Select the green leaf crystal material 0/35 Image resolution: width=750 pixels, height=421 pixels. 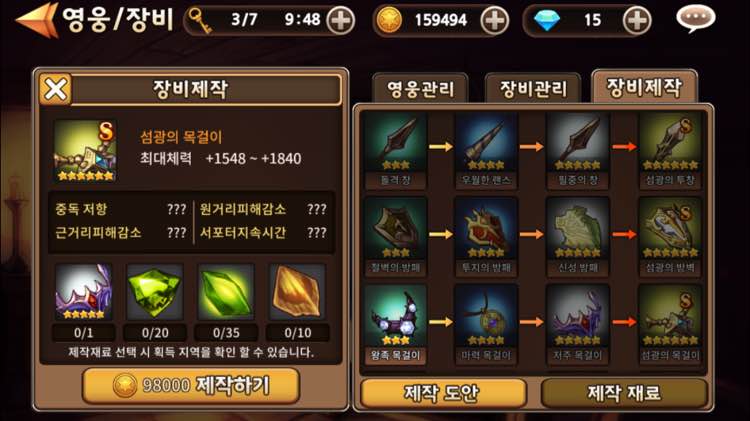226,301
